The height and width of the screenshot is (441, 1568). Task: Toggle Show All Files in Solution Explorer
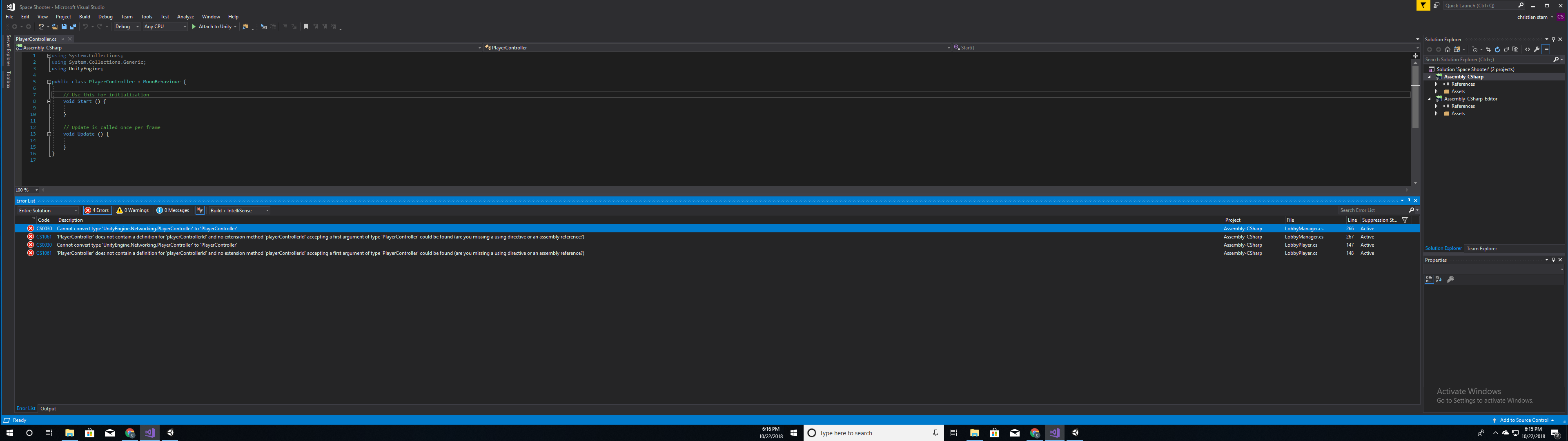coord(1515,49)
